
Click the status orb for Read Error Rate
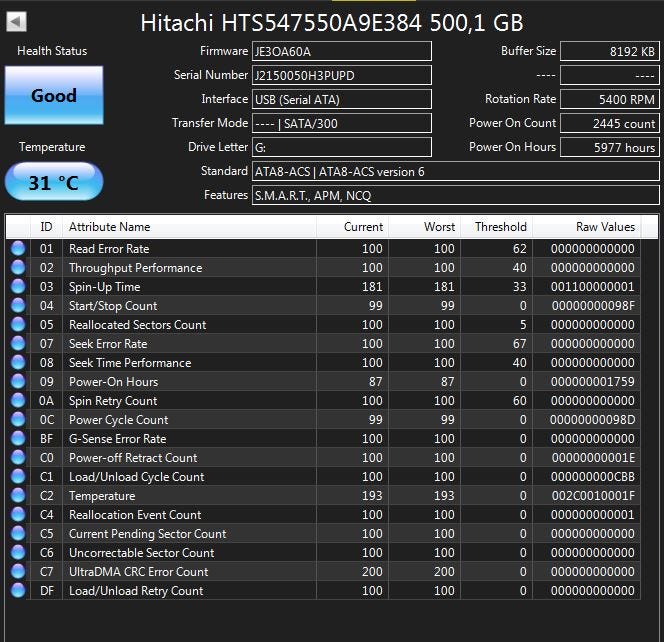pos(18,248)
